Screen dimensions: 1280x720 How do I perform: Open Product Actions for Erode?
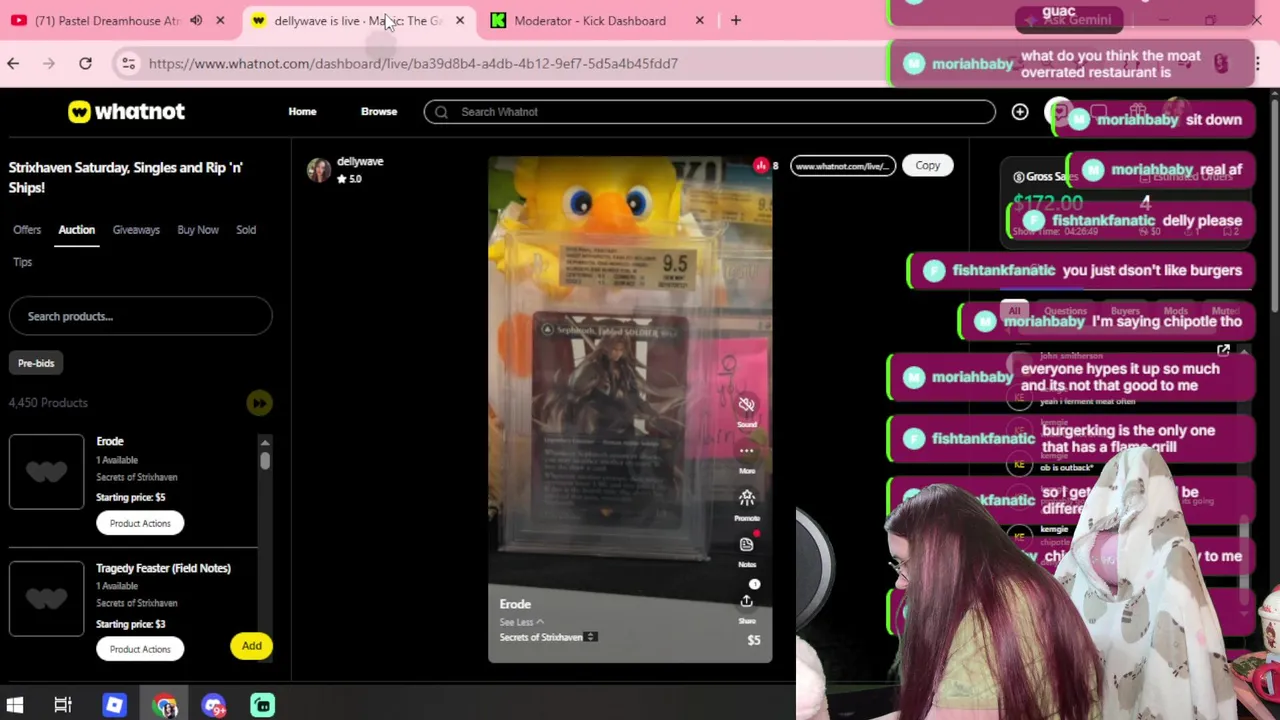pos(140,523)
